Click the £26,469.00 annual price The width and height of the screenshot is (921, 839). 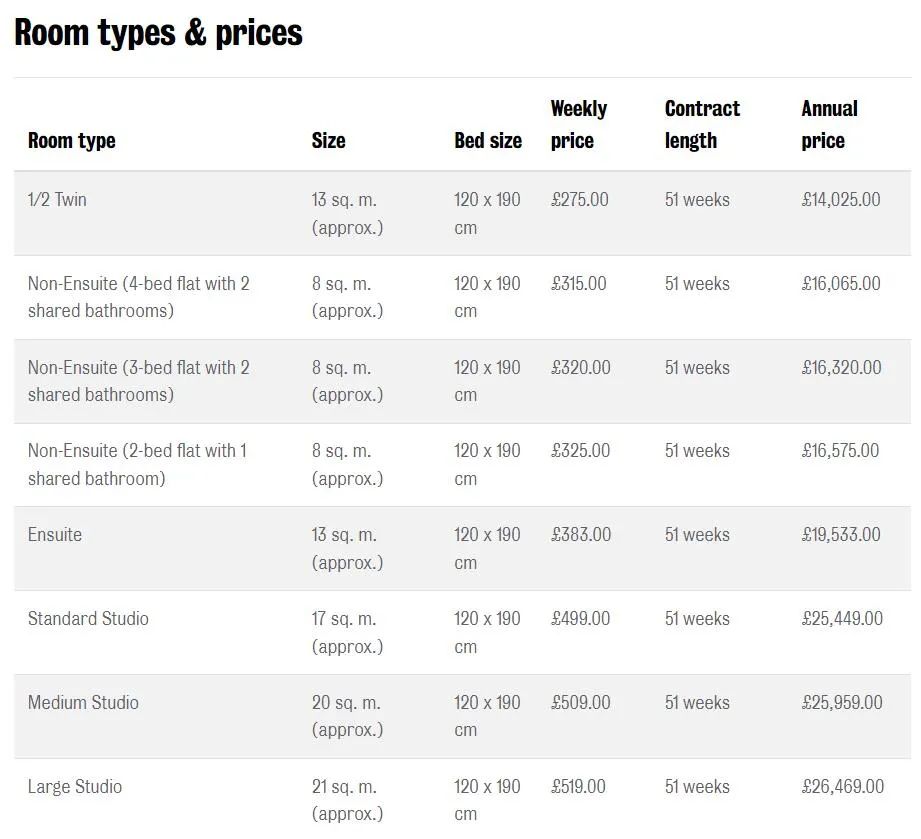click(x=843, y=787)
